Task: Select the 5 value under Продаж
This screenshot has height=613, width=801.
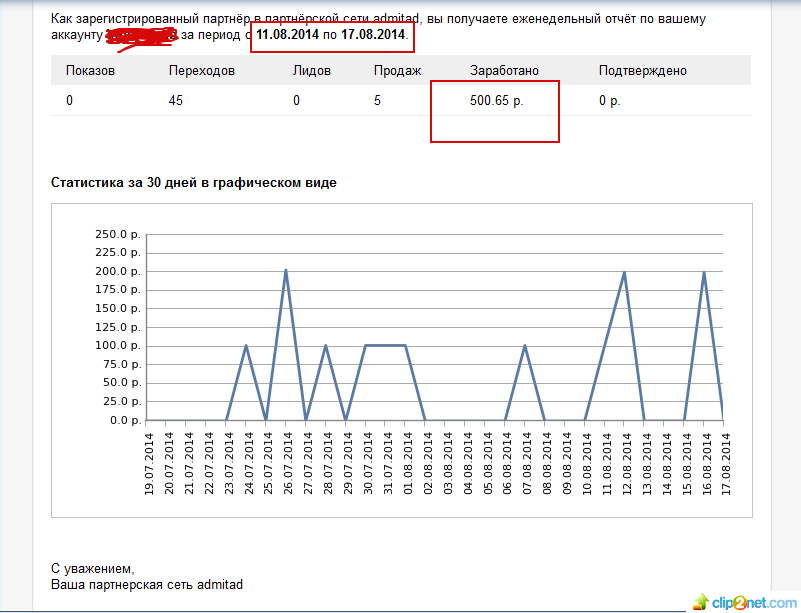Action: [x=377, y=100]
